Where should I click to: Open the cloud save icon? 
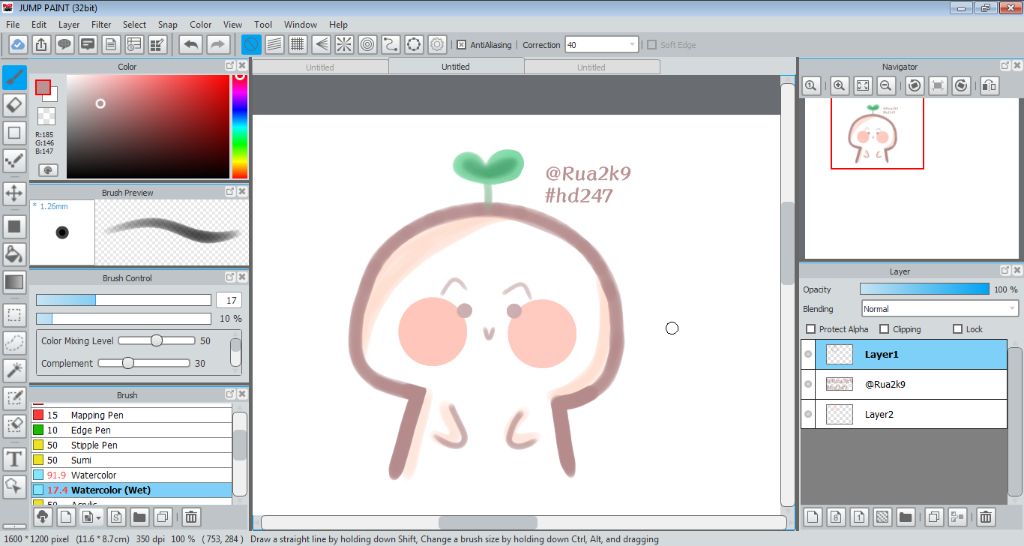tap(18, 44)
